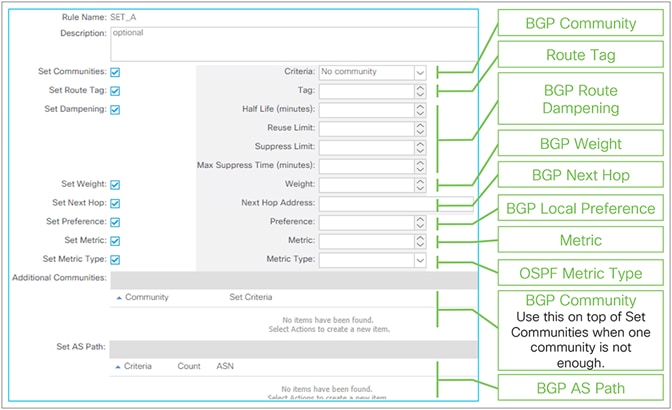Open the Criteria 'No community' dropdown
This screenshot has width=672, height=410.
click(x=372, y=72)
